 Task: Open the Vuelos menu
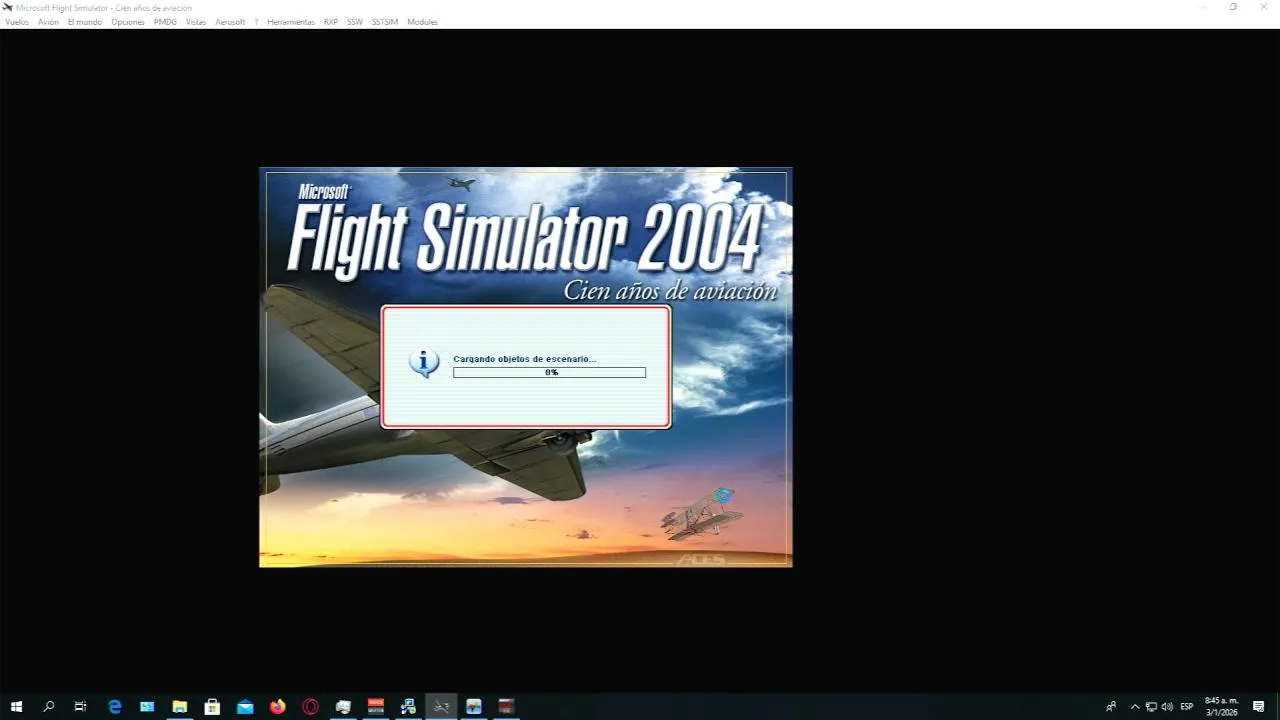(17, 22)
